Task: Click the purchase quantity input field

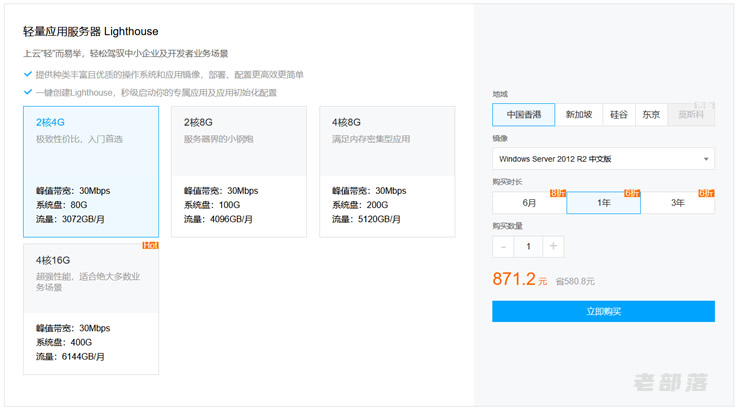Action: coord(528,246)
